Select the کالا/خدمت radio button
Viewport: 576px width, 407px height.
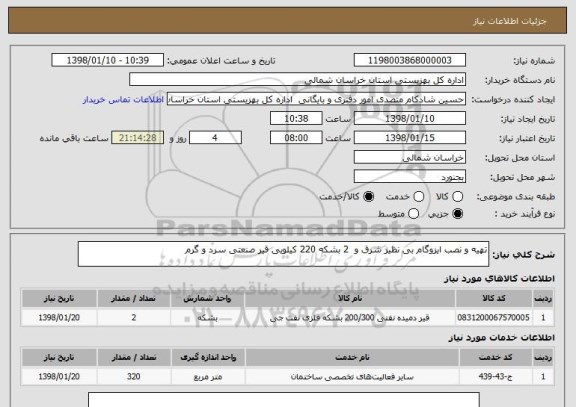368,197
